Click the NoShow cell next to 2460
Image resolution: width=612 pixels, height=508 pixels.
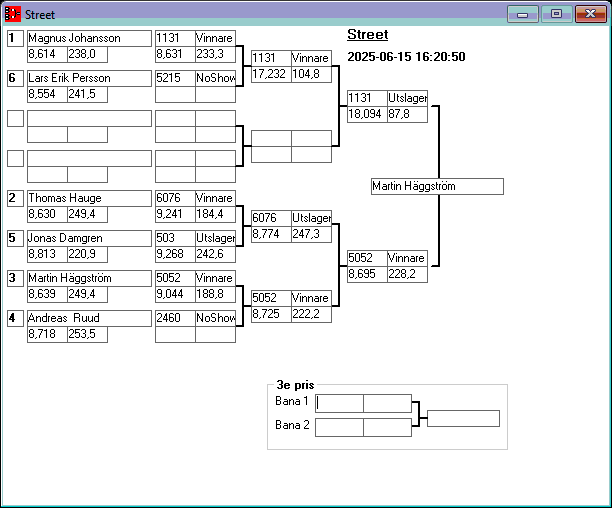point(215,318)
